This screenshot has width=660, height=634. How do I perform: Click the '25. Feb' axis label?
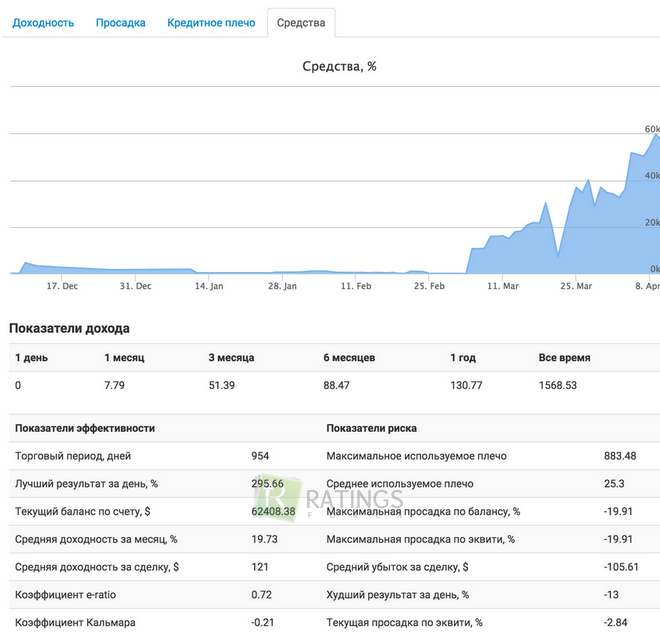tap(429, 286)
